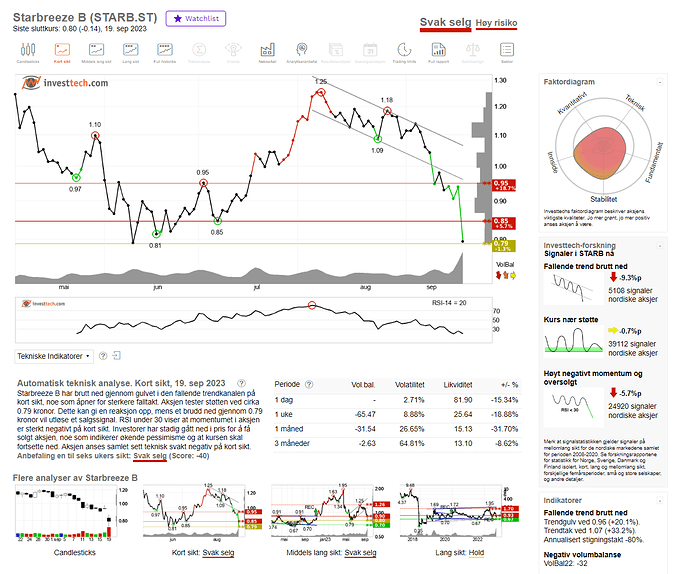Select the Kort sikt chart icon

click(62, 53)
